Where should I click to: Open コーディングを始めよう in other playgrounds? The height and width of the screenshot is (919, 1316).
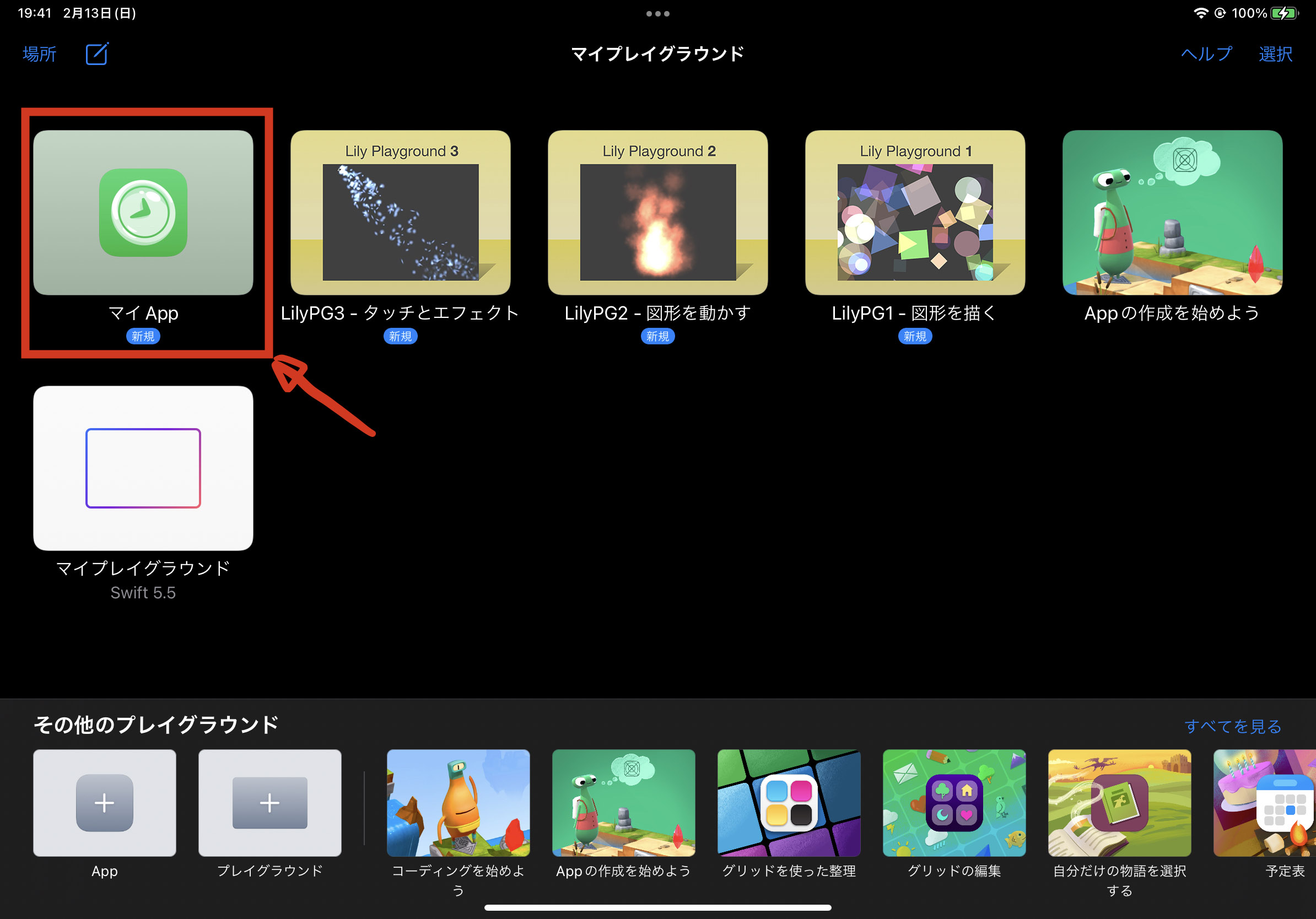pos(459,803)
